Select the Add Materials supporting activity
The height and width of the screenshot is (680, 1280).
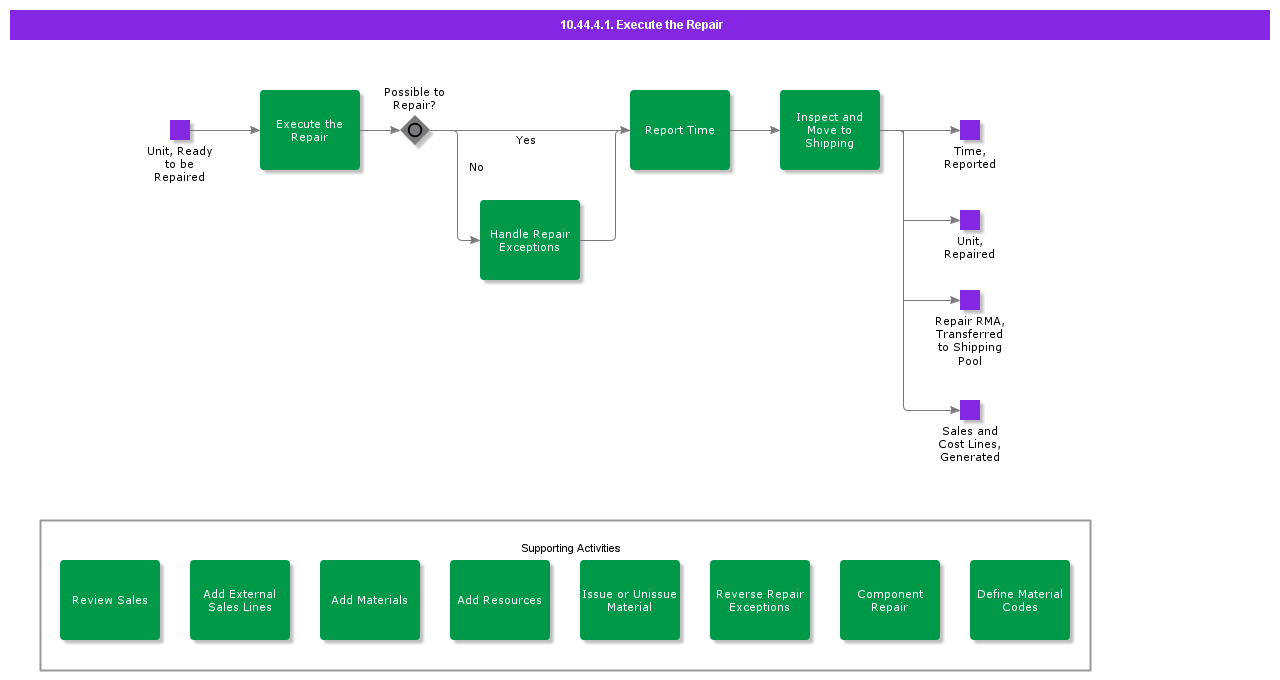click(x=370, y=600)
